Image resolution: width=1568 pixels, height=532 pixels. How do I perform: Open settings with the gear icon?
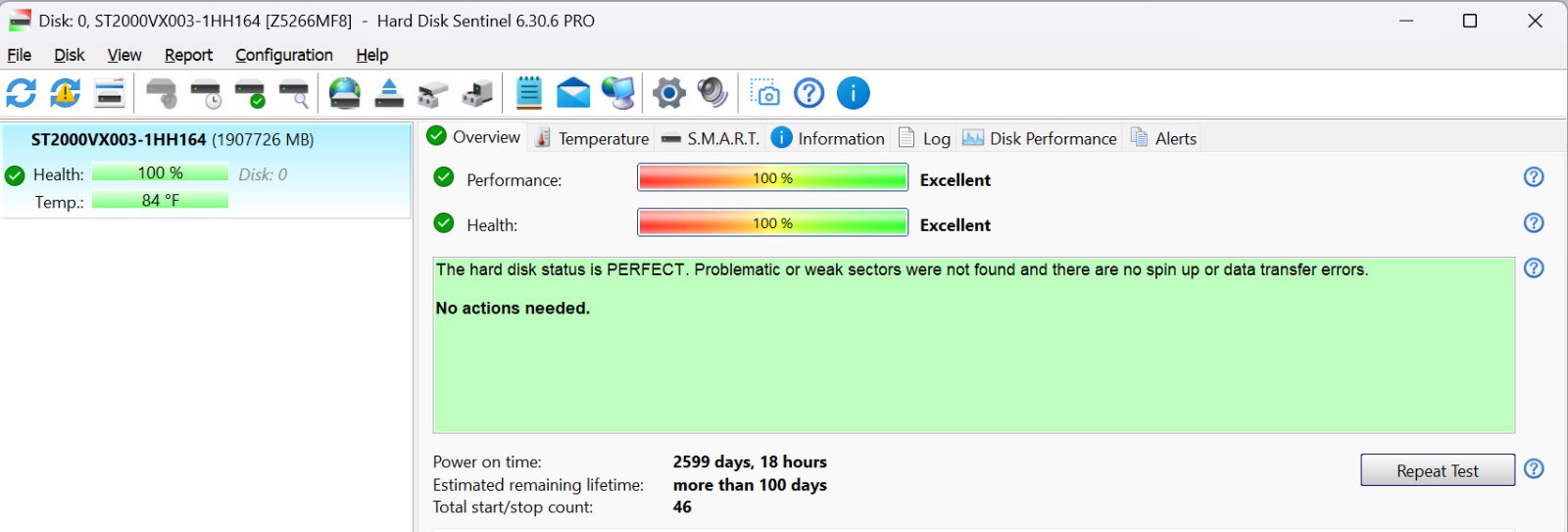669,93
